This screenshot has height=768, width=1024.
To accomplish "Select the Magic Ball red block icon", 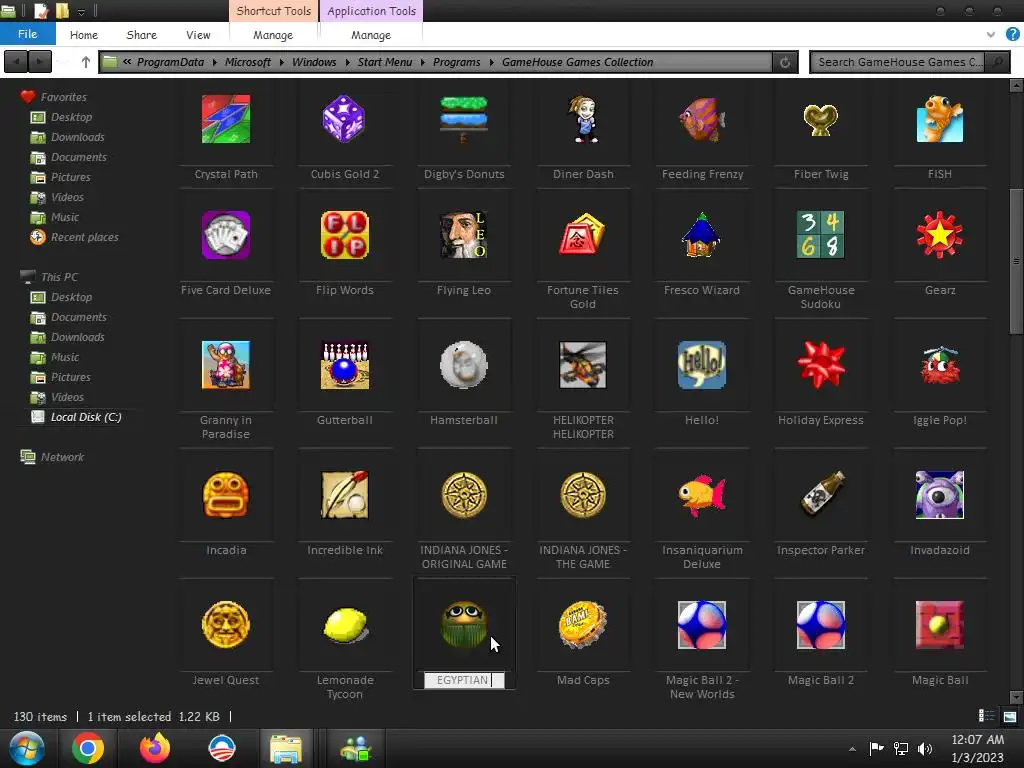I will tap(940, 625).
